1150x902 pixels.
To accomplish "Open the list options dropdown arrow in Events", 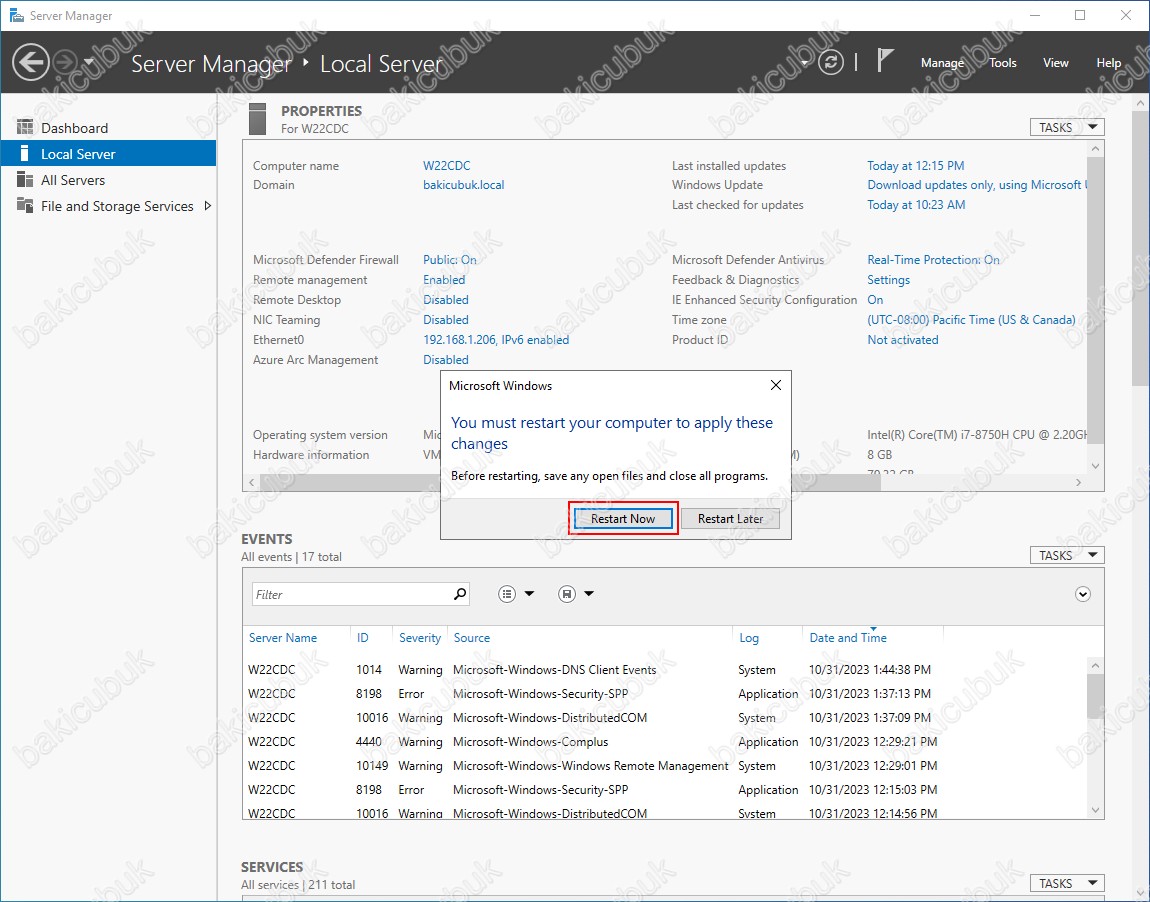I will (x=529, y=594).
